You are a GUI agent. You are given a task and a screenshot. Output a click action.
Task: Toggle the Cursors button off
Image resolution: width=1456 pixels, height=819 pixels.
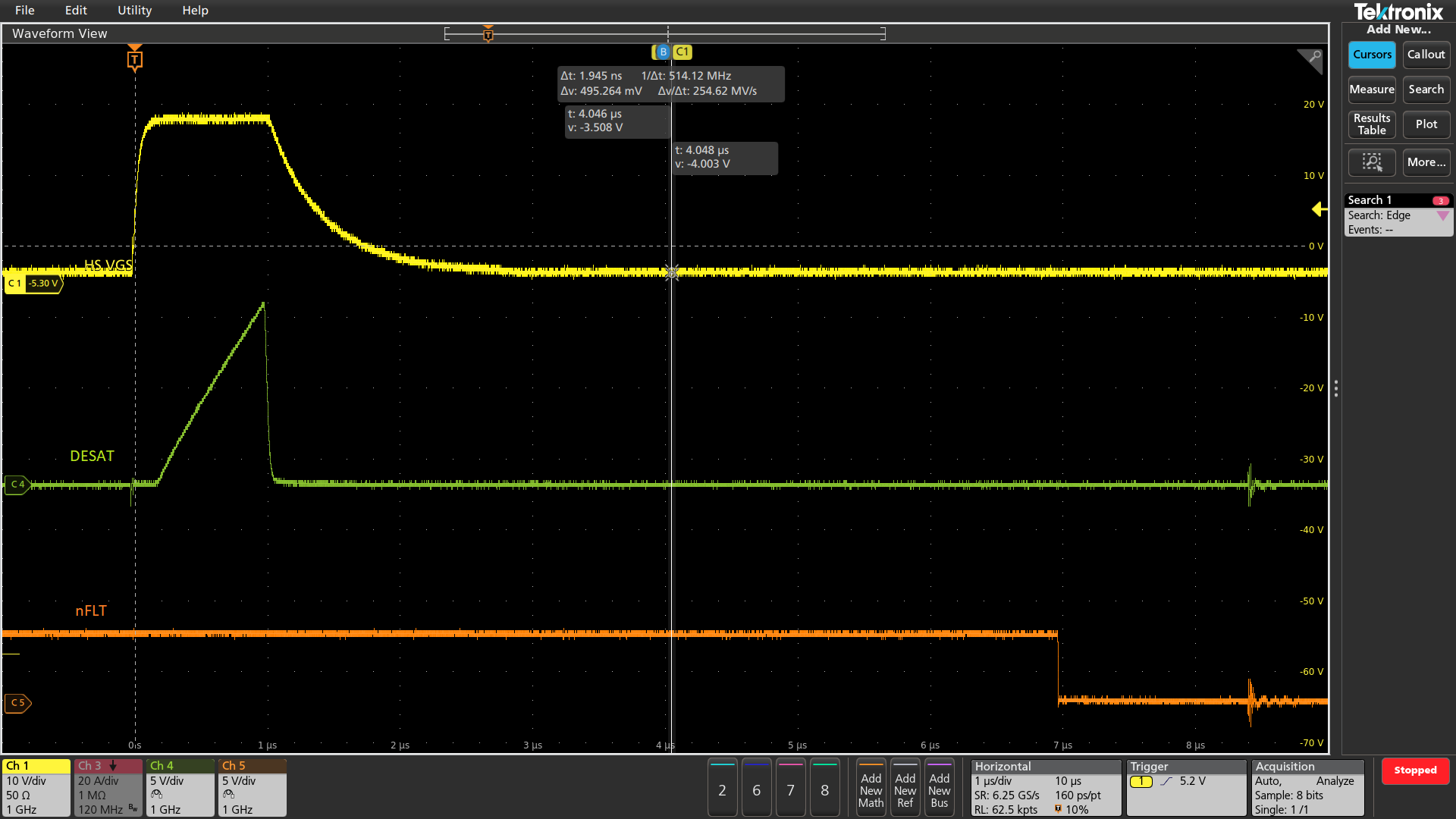click(1372, 55)
